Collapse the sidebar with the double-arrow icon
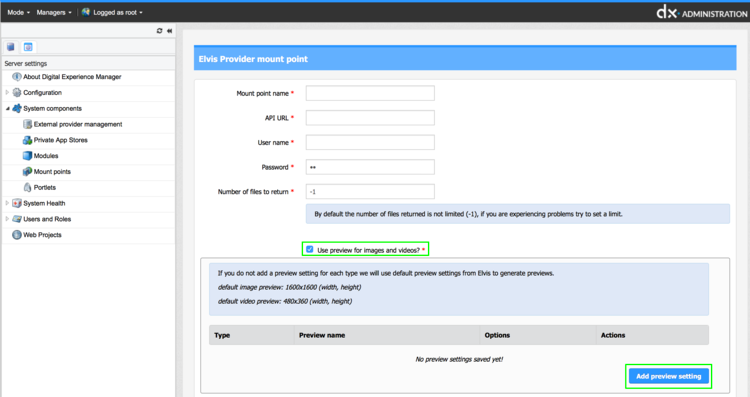The image size is (750, 397). (x=169, y=31)
